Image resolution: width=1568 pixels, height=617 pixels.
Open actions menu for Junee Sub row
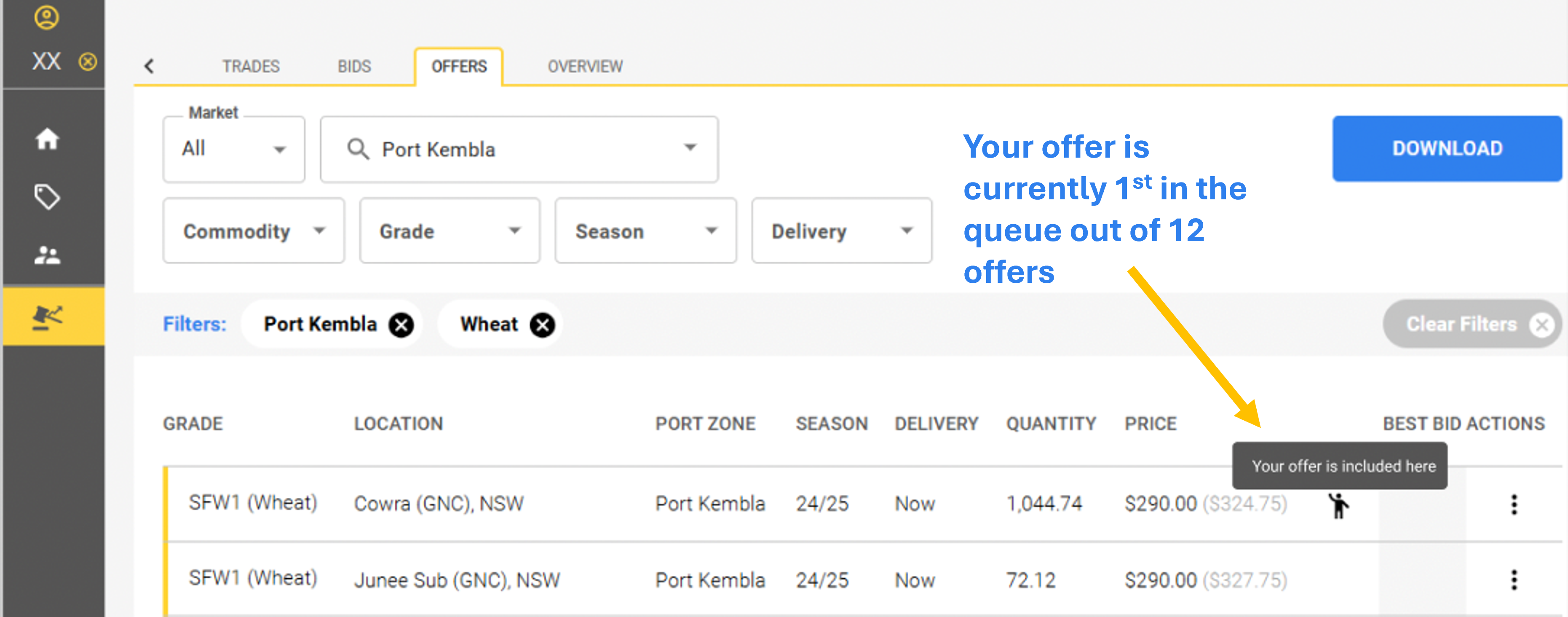[x=1513, y=580]
